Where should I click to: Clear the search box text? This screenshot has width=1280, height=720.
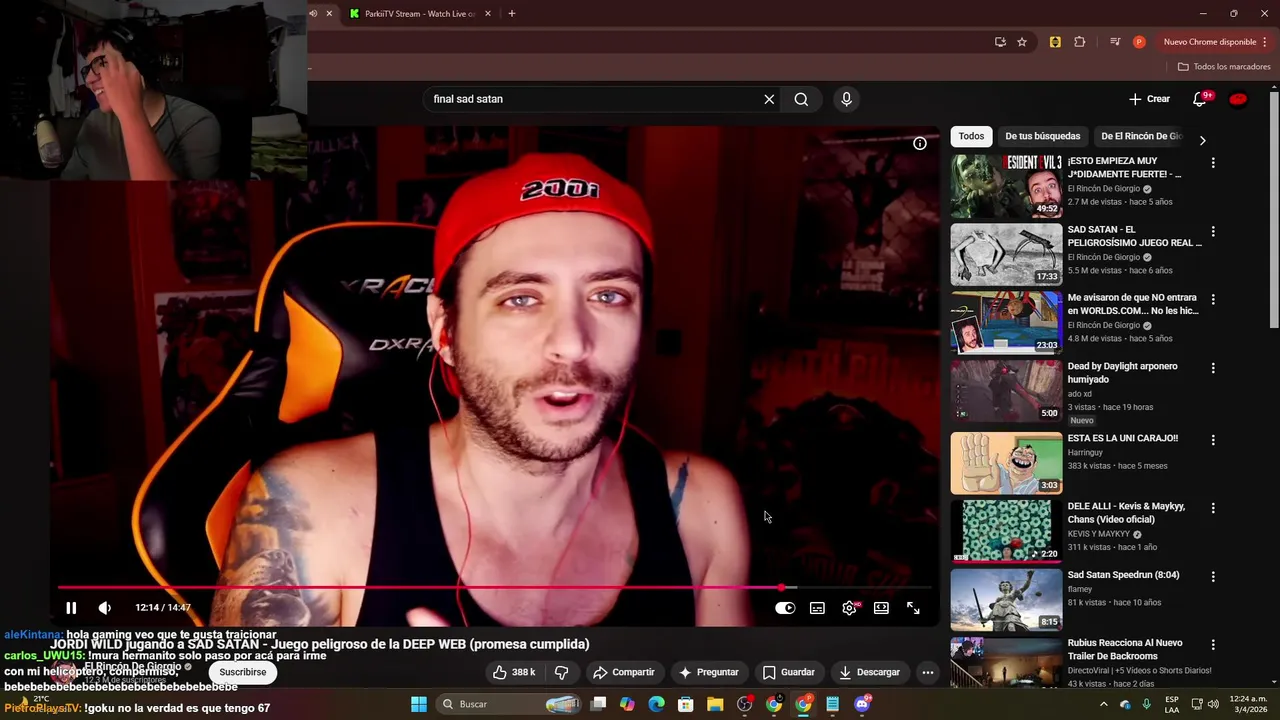pos(769,99)
